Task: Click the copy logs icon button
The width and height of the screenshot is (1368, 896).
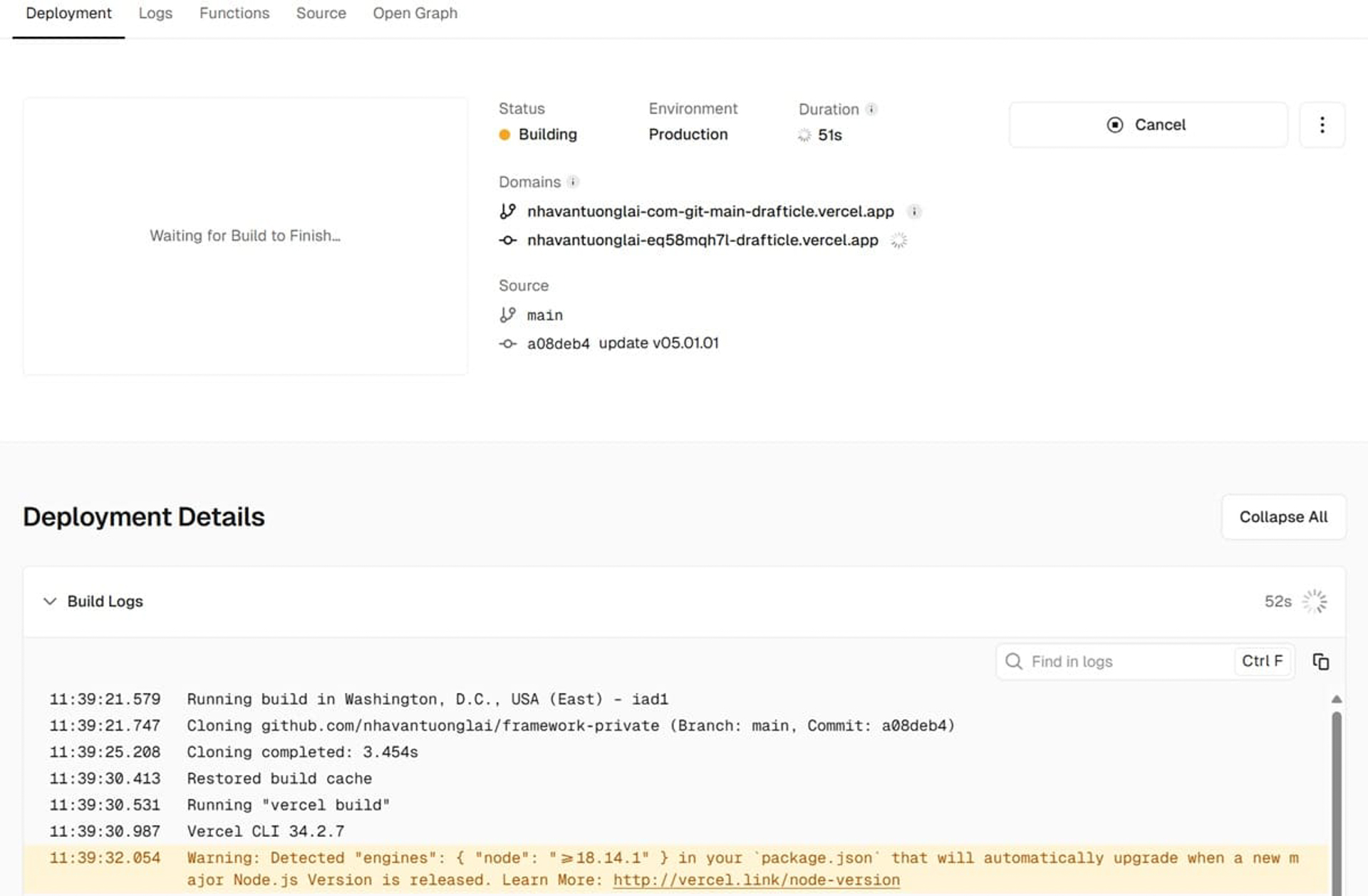Action: coord(1321,661)
